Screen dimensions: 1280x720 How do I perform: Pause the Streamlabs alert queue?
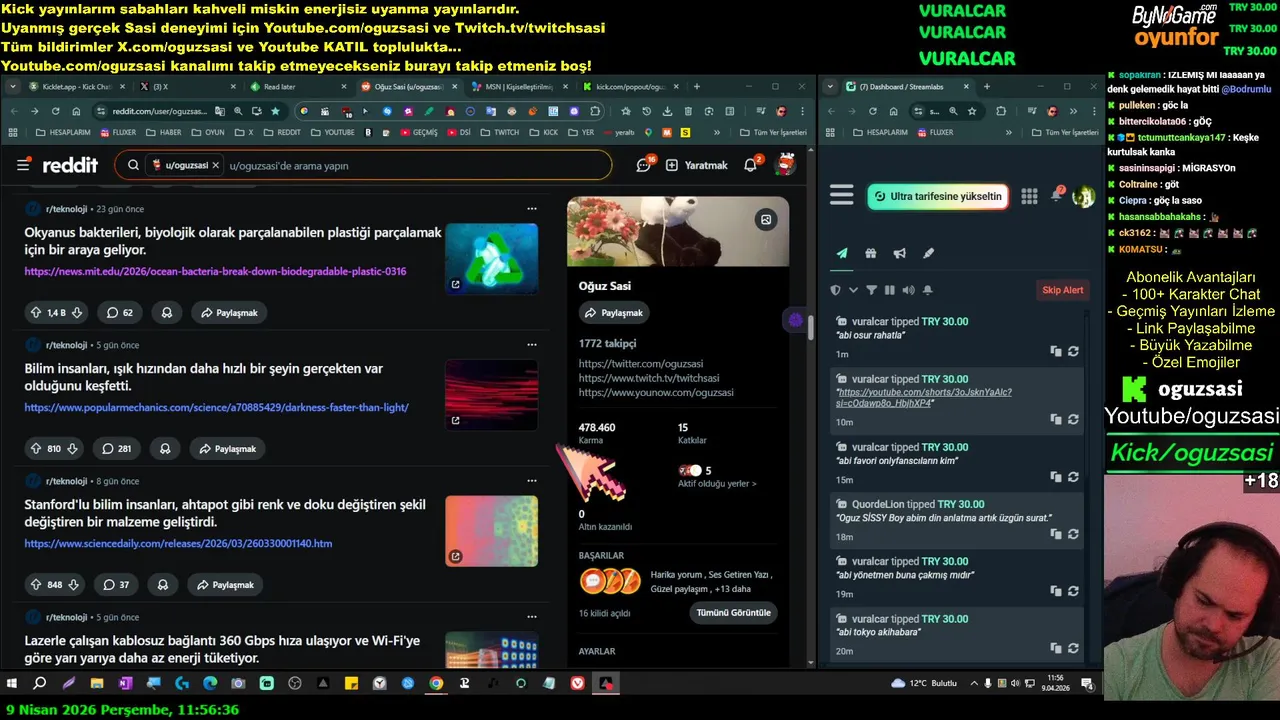click(x=889, y=290)
